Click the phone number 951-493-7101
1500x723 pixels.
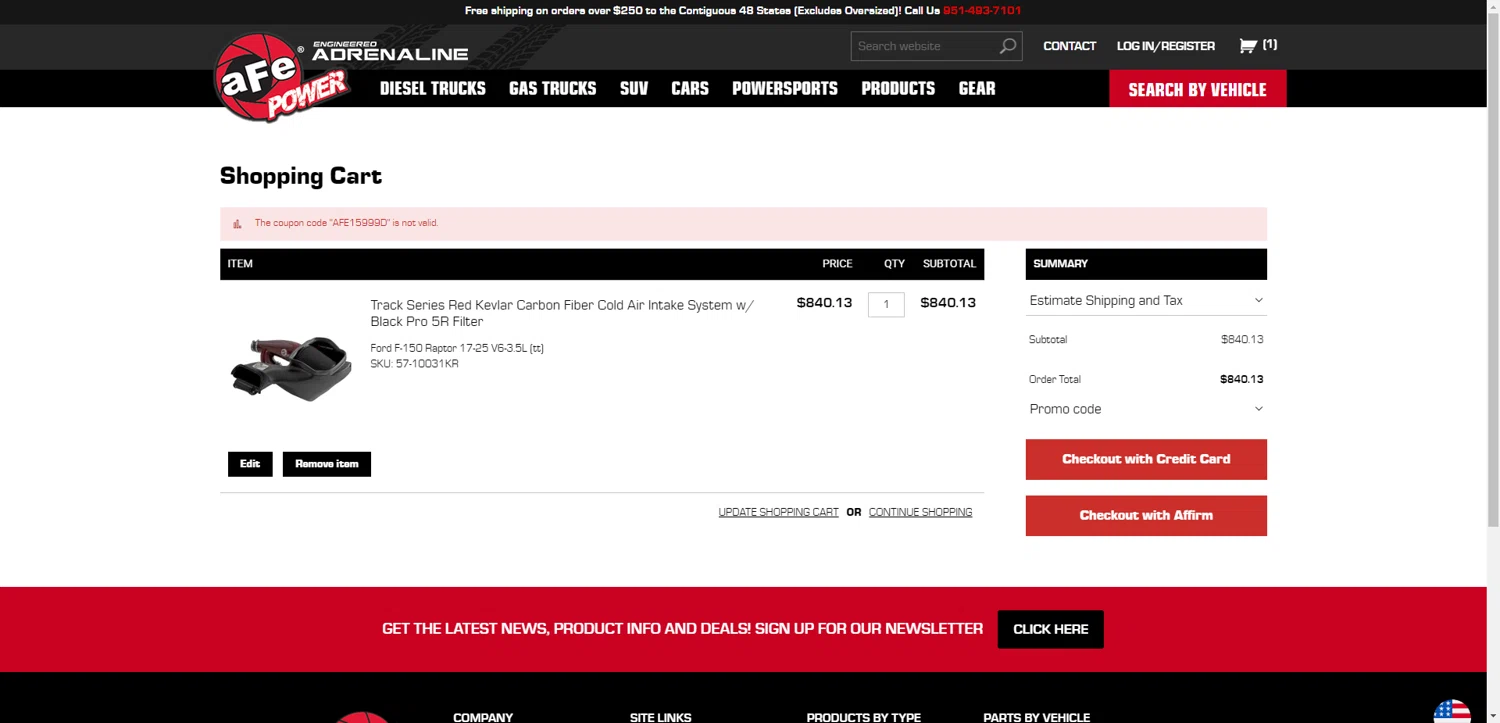(x=981, y=11)
